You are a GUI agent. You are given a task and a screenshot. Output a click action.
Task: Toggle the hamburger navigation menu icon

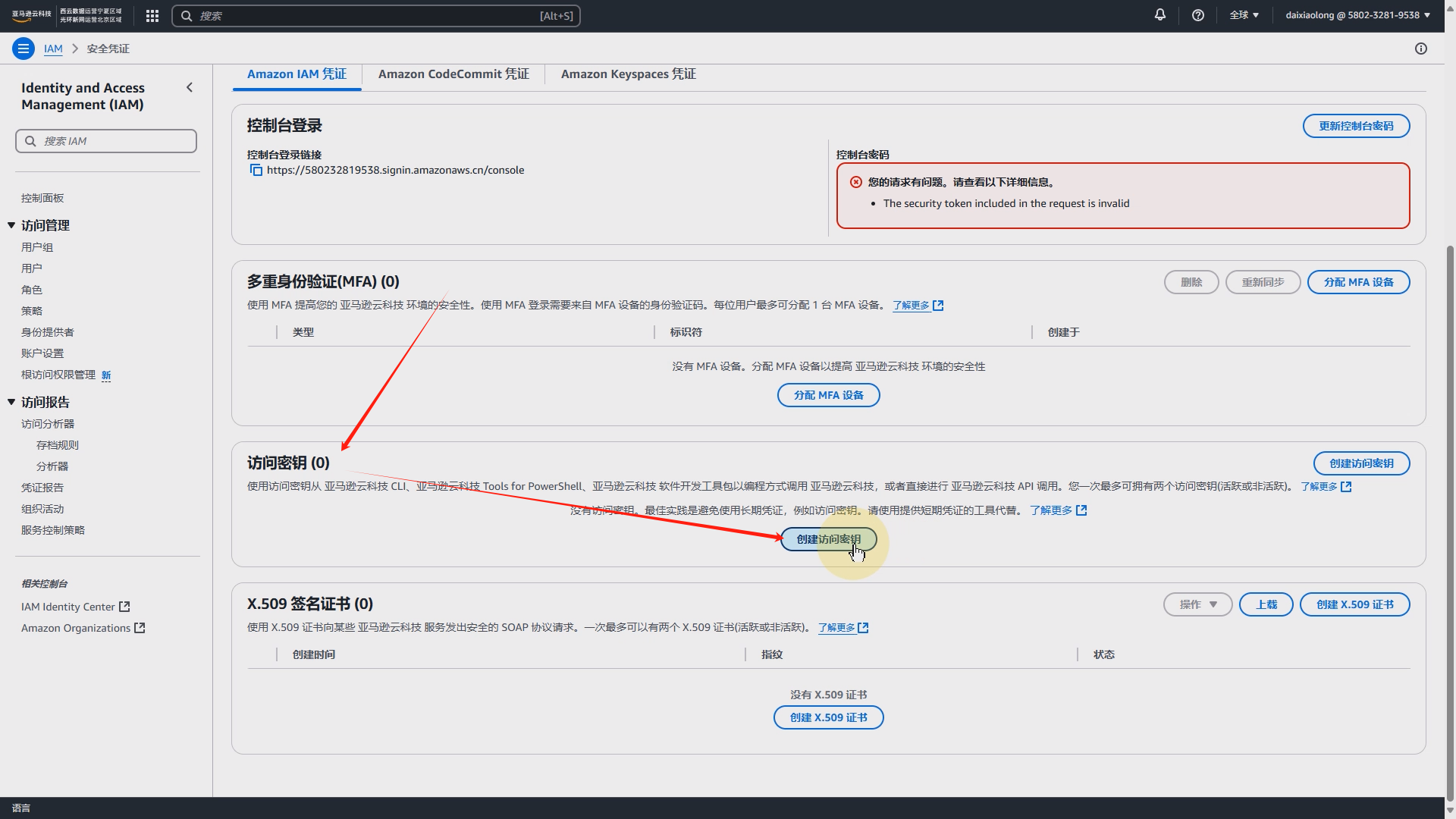pyautogui.click(x=24, y=49)
